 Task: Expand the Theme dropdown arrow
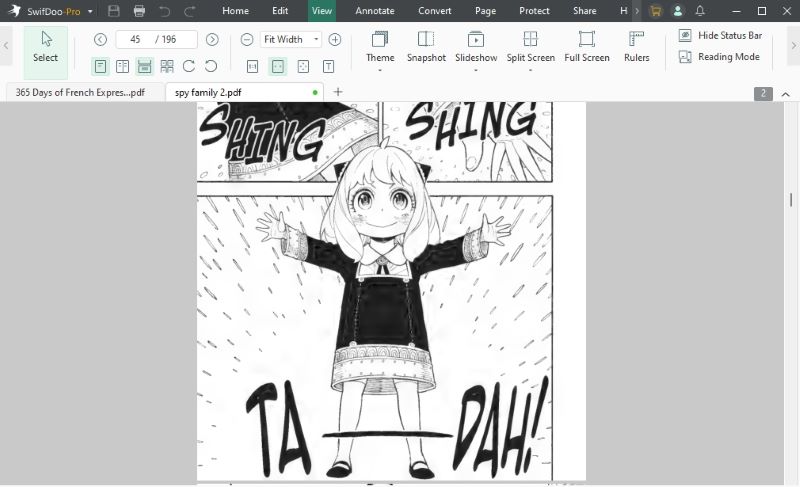[x=380, y=70]
